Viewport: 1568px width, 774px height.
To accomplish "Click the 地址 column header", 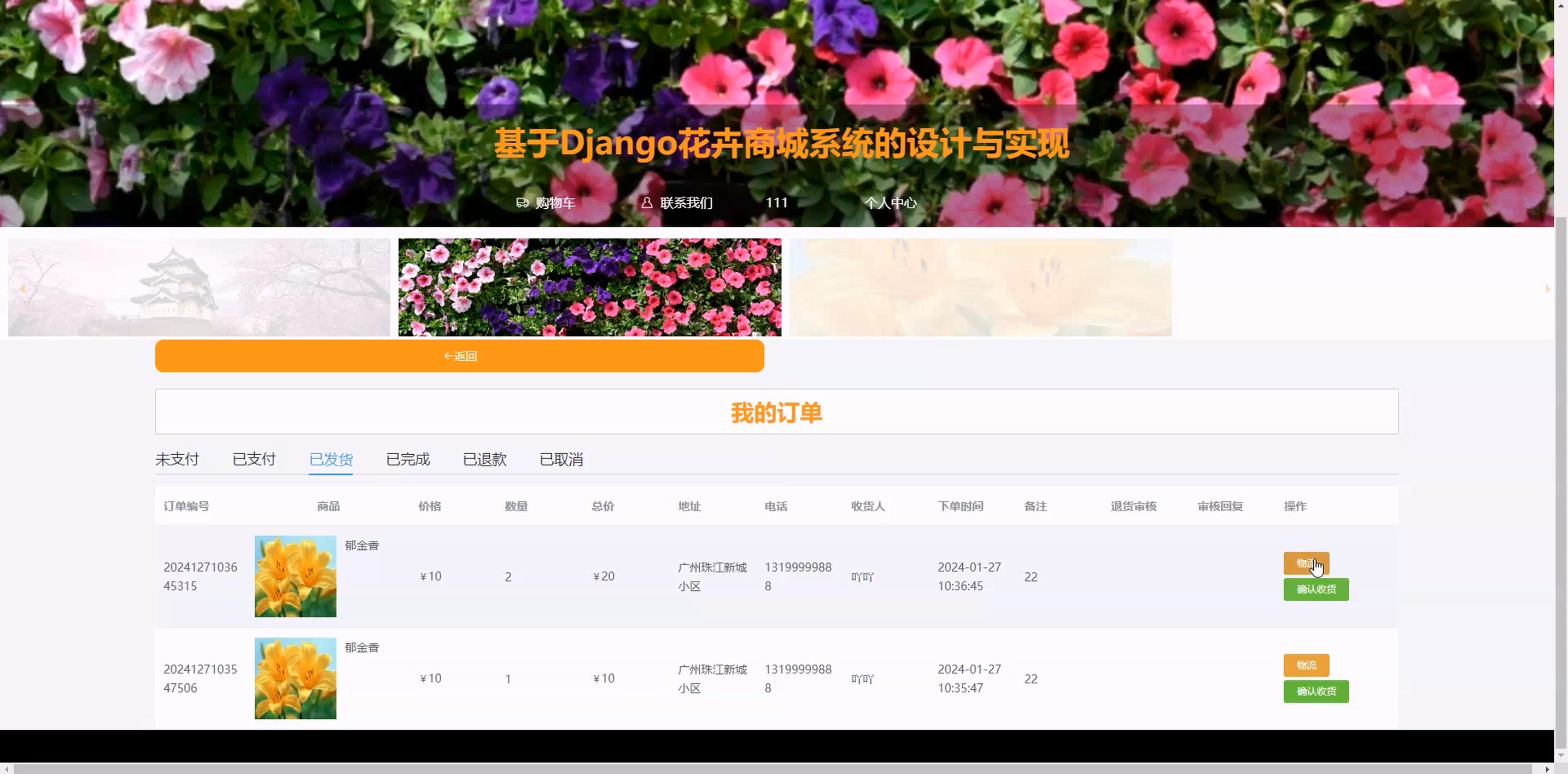I will click(x=689, y=506).
